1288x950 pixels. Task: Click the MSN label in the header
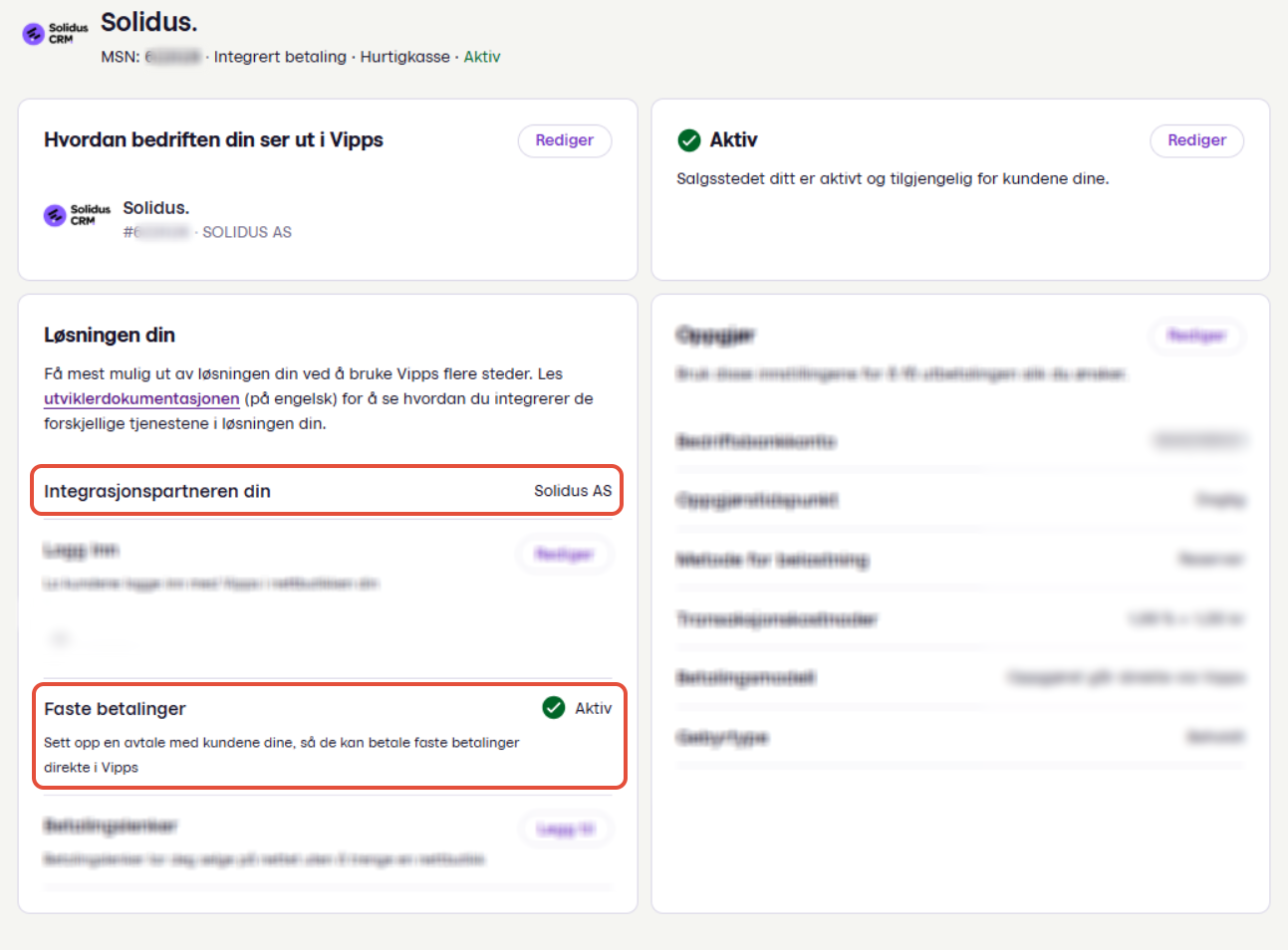(x=120, y=57)
